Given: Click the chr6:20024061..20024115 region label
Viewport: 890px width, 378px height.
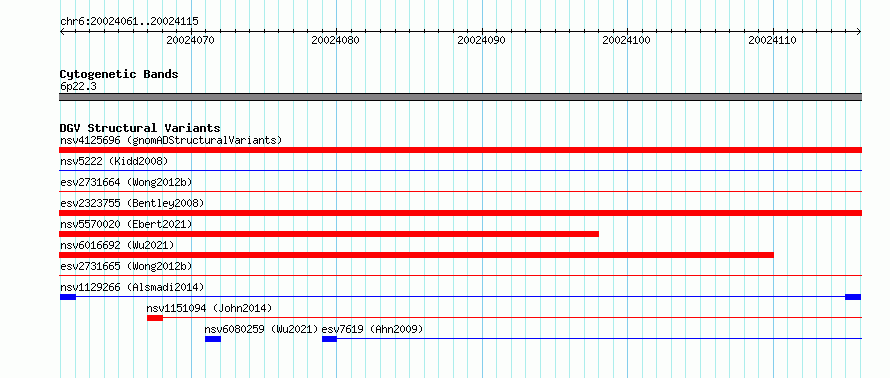Looking at the screenshot, I should (129, 22).
